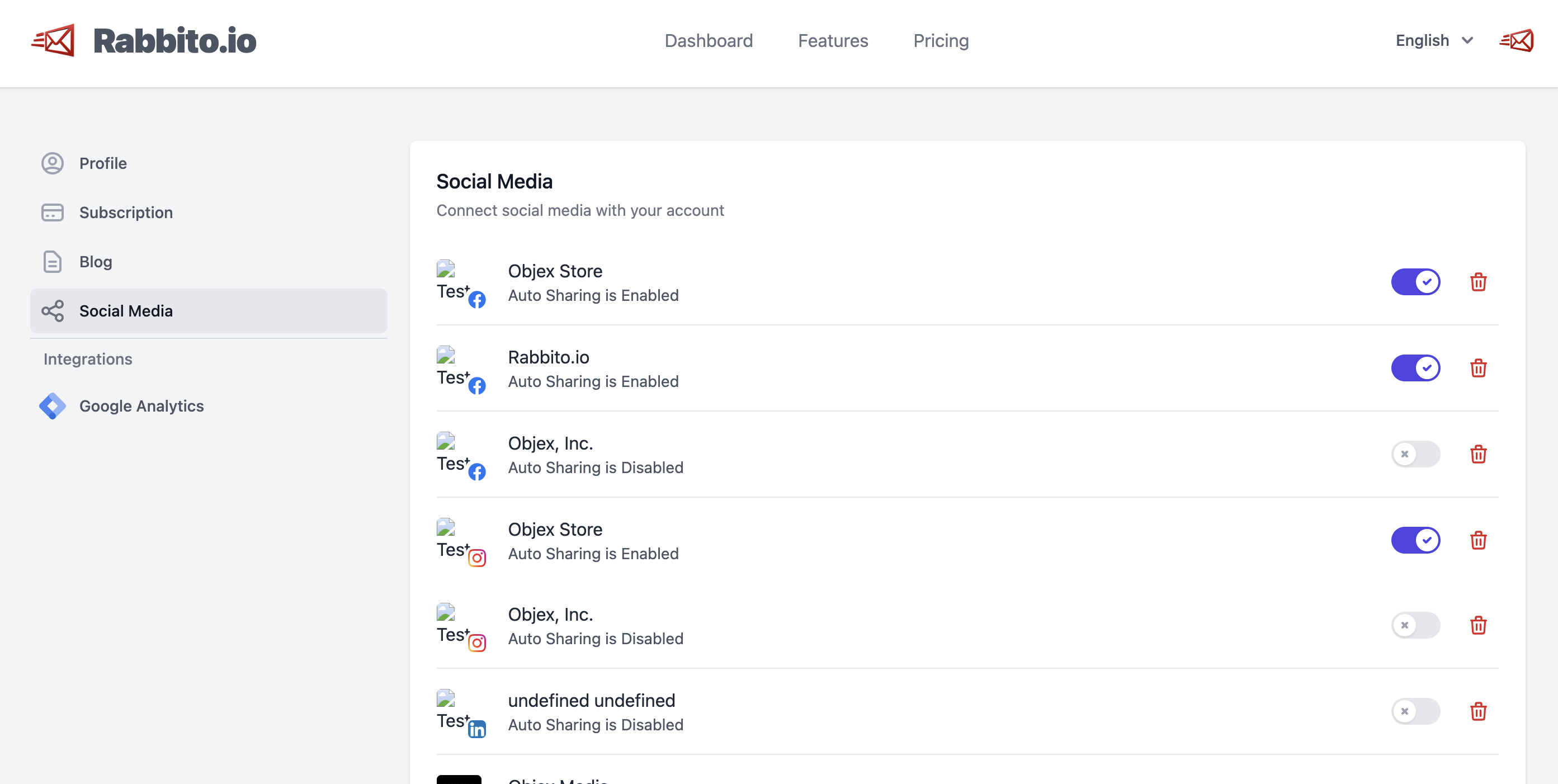1558x784 pixels.
Task: Open Pricing in top navigation
Action: click(941, 40)
